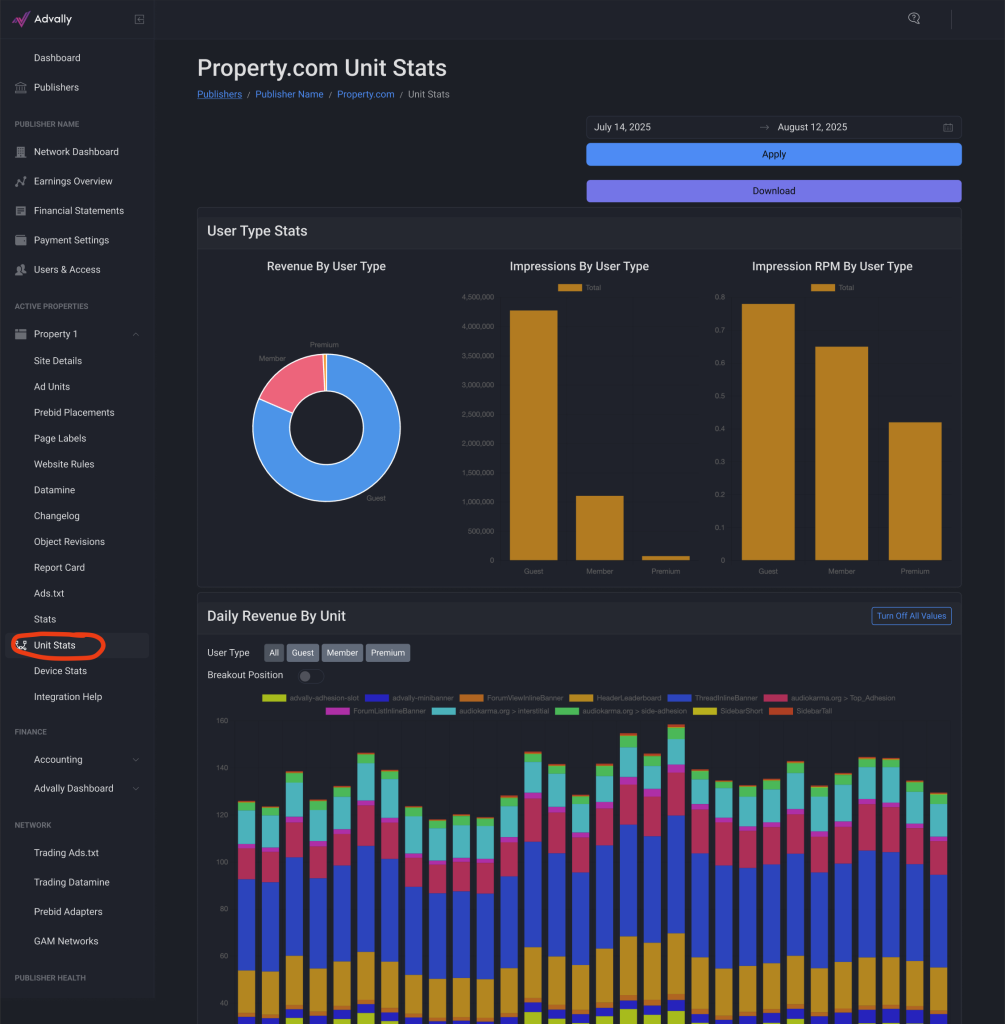
Task: Open the Publisher Name breadcrumb link
Action: (x=289, y=95)
